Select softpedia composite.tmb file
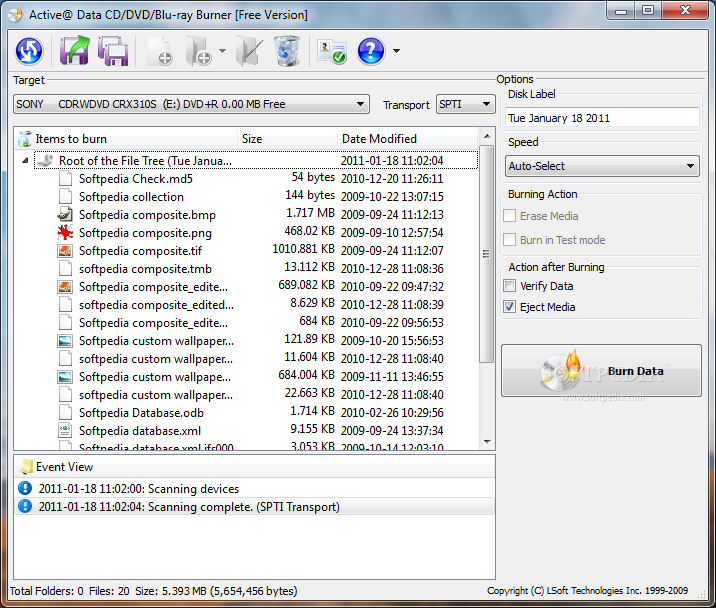Image resolution: width=716 pixels, height=608 pixels. tap(145, 269)
